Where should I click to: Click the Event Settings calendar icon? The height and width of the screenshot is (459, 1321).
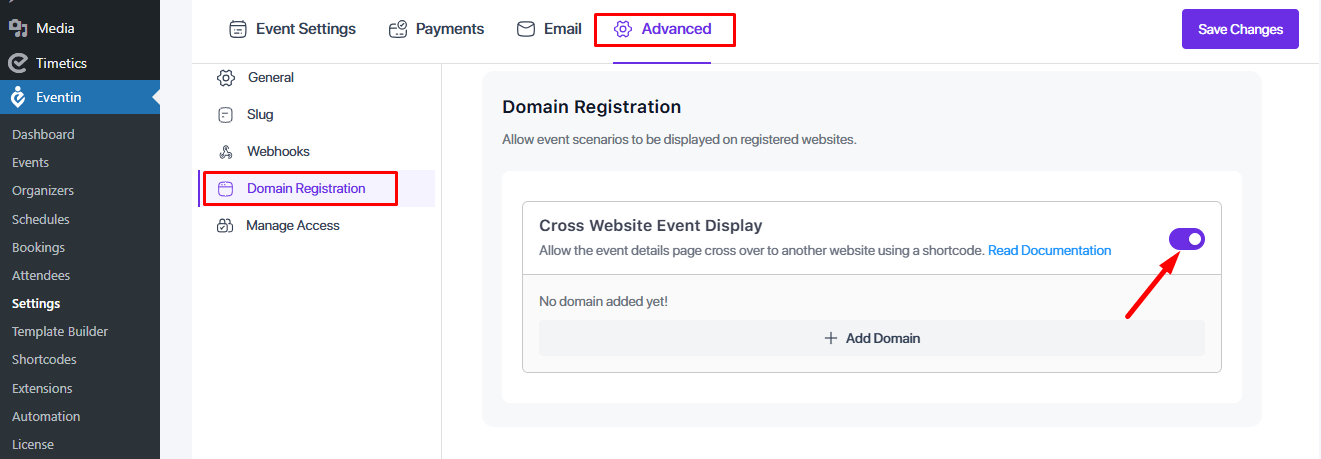[x=238, y=29]
